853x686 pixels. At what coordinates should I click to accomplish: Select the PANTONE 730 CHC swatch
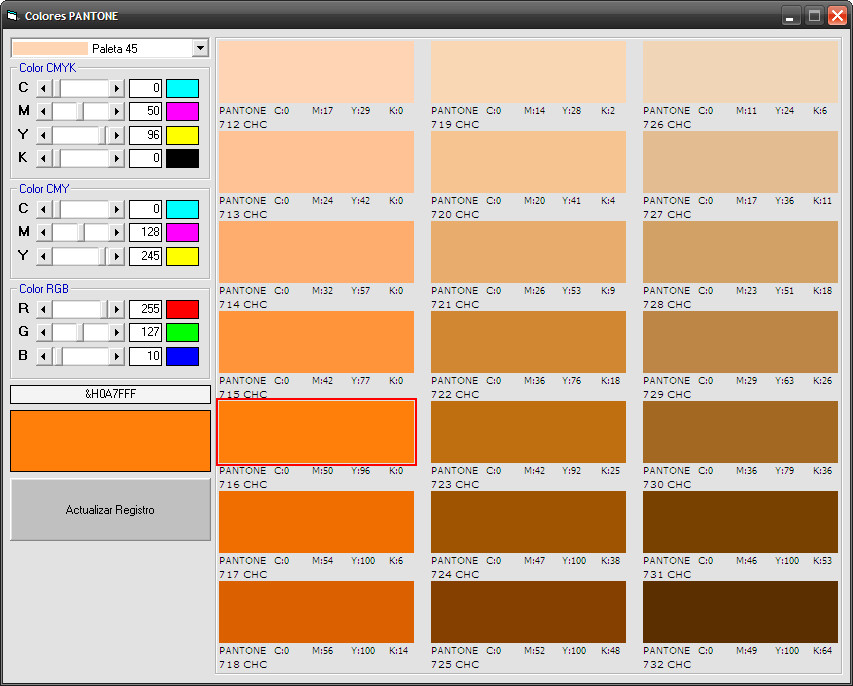(740, 432)
